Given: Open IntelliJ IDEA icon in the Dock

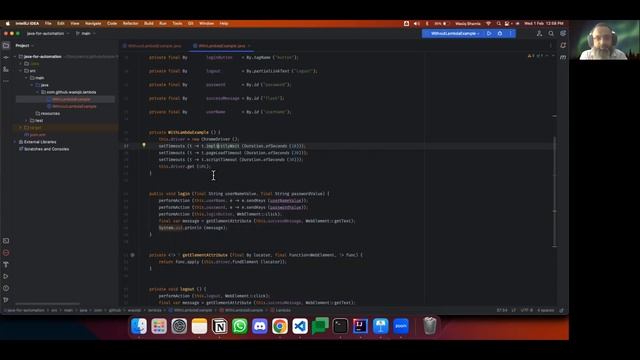Looking at the screenshot, I should pos(360,326).
